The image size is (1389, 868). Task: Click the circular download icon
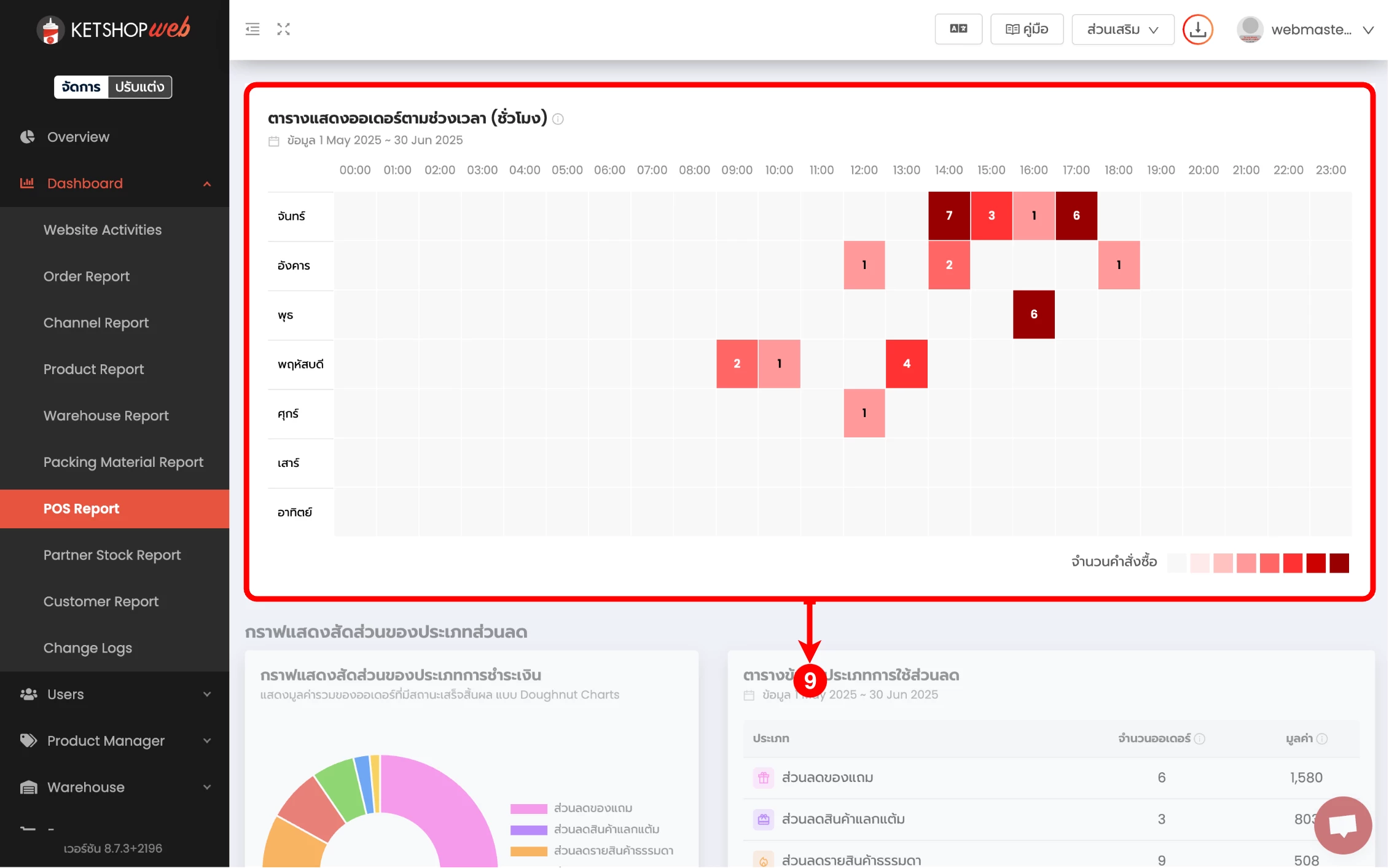(1197, 29)
